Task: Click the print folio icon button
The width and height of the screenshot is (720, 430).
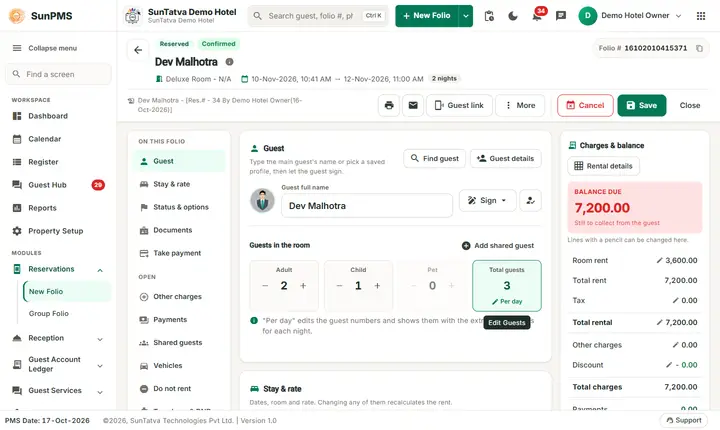Action: 389,105
